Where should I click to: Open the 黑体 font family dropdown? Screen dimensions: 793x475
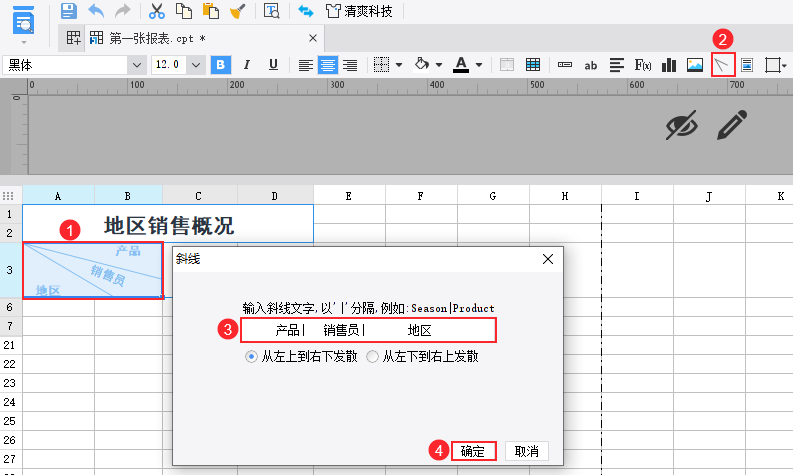(137, 65)
